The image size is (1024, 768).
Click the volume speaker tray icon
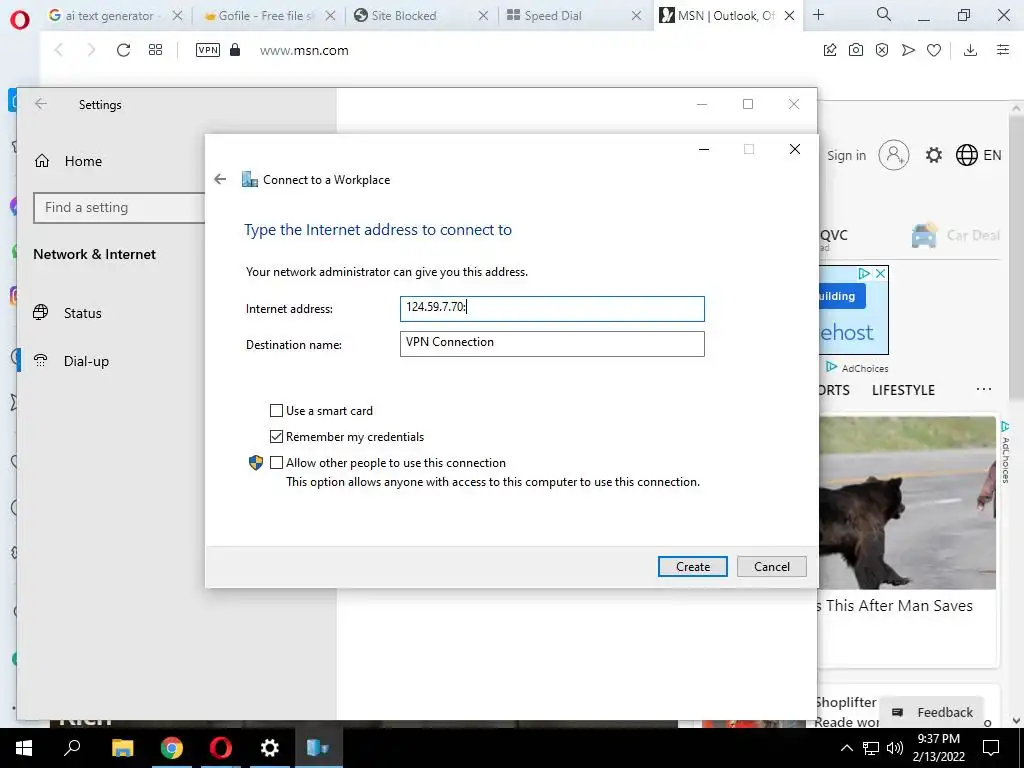coord(895,748)
